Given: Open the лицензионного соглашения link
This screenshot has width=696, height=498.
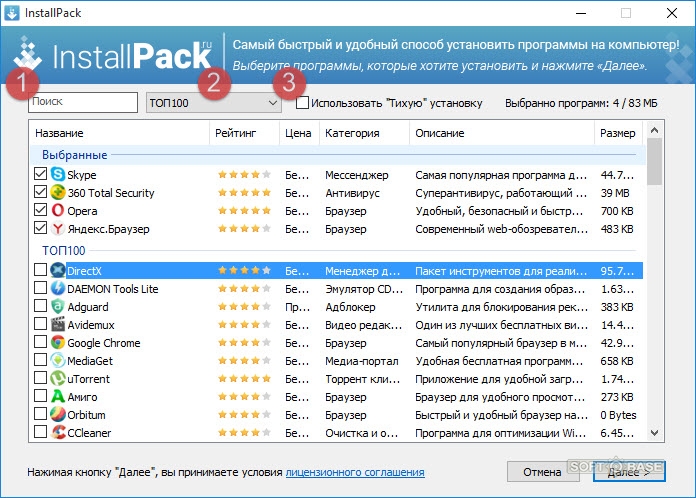Looking at the screenshot, I should (x=355, y=472).
